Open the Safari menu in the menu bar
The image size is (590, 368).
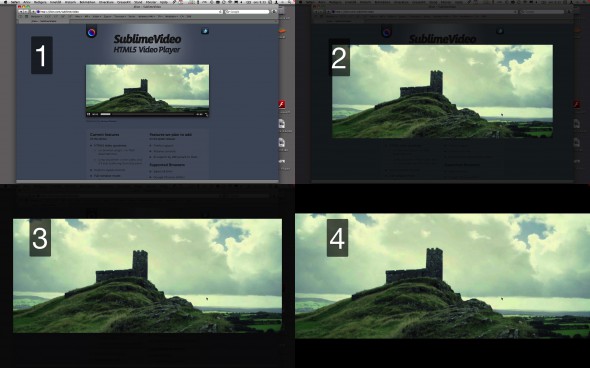click(x=15, y=2)
